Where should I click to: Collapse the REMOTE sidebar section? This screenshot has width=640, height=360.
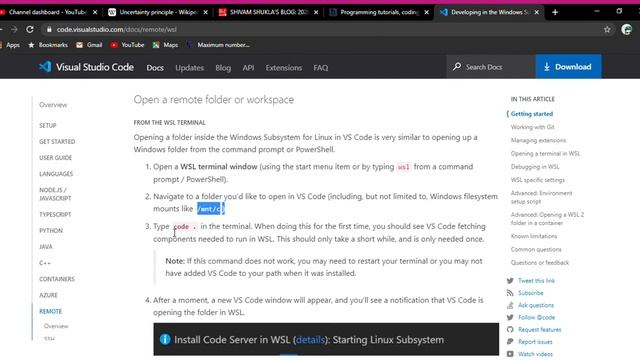51,311
